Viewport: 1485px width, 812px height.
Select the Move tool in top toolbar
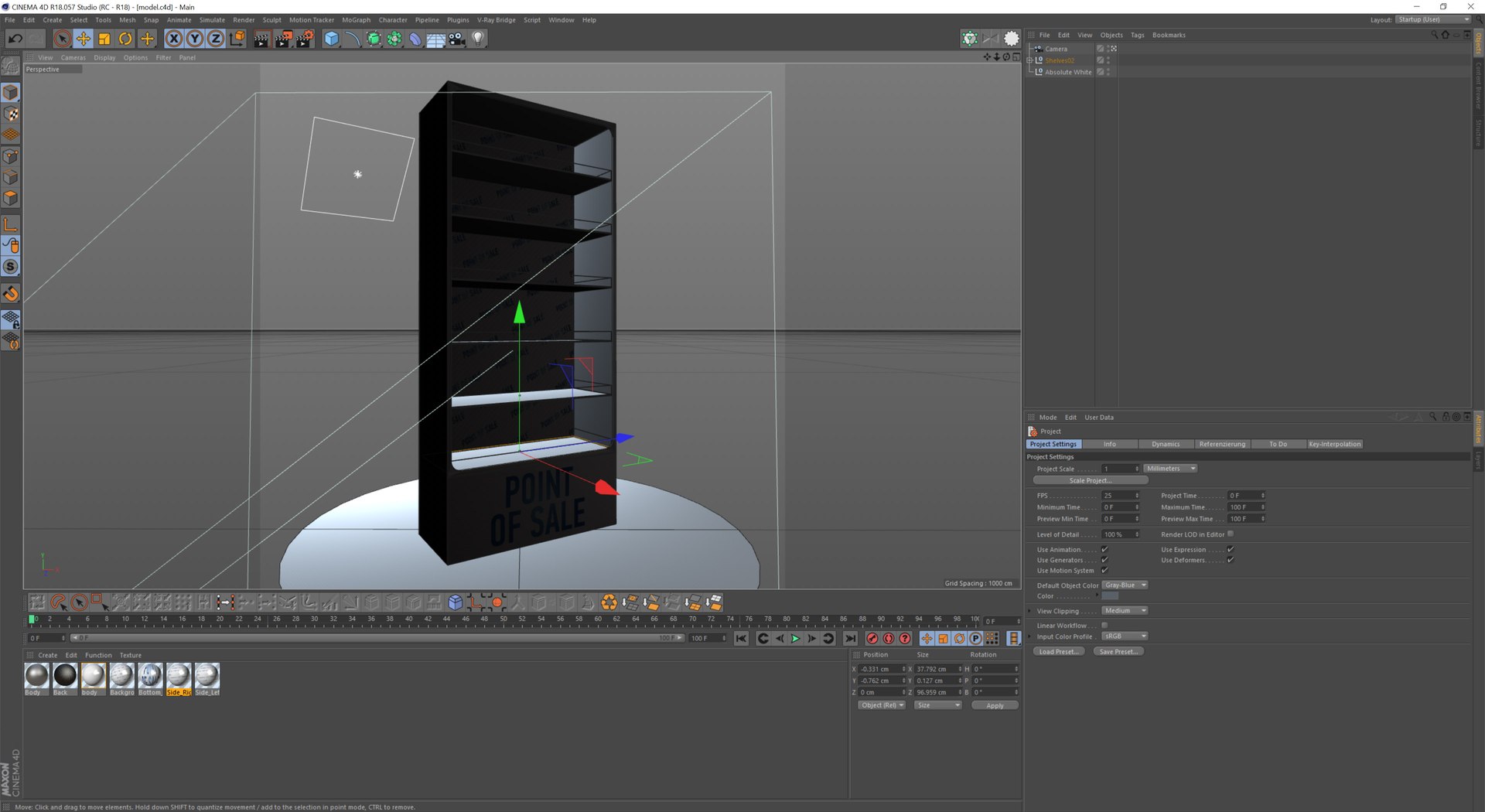84,39
